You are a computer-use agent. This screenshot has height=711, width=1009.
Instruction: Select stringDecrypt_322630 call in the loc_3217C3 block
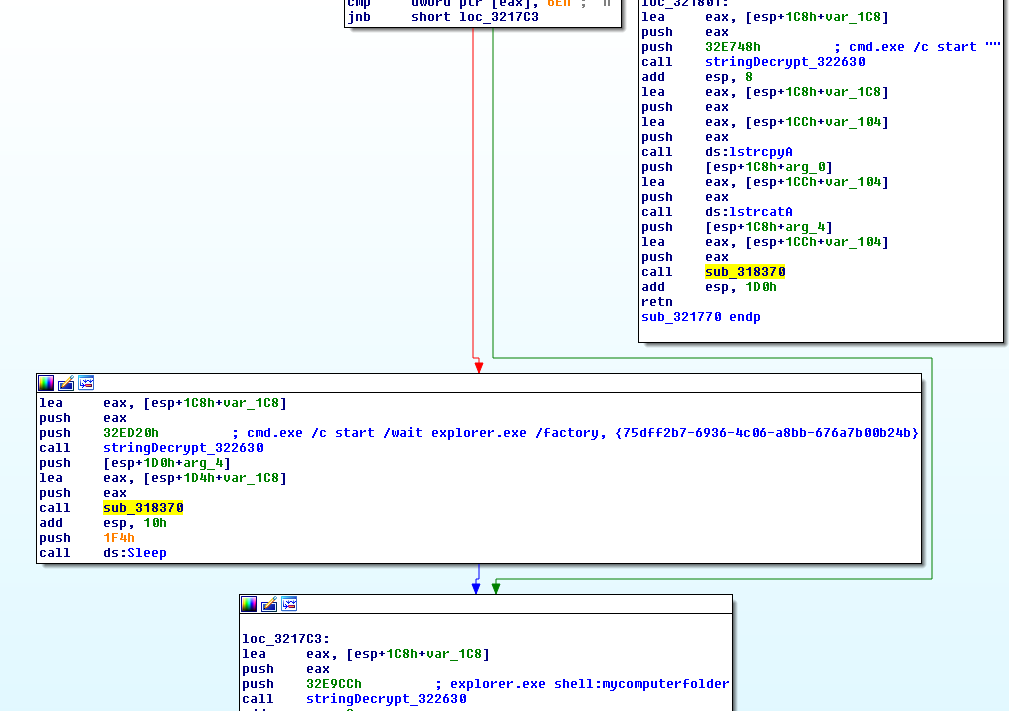click(386, 699)
